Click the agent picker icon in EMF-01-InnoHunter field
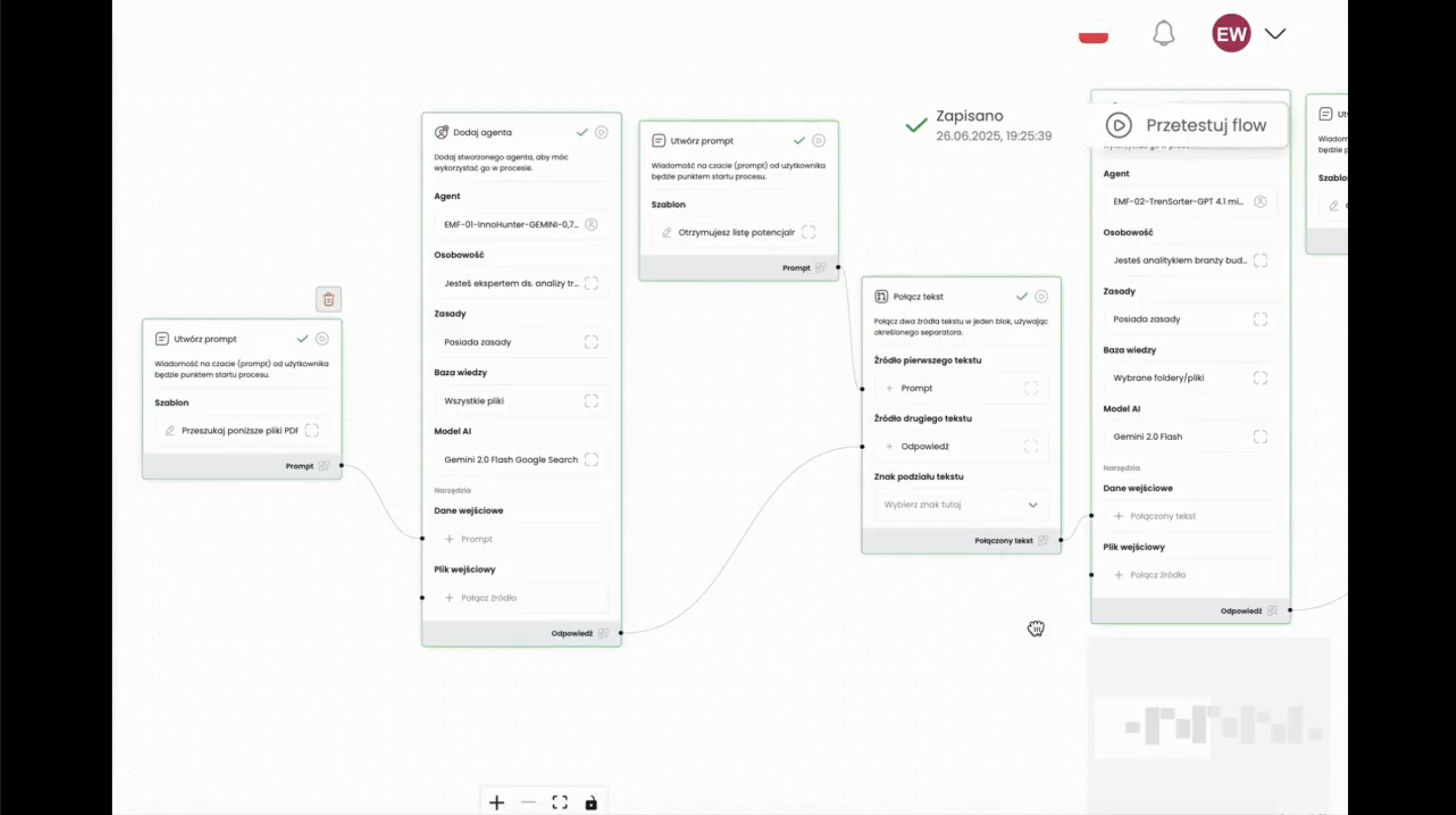The height and width of the screenshot is (815, 1456). tap(591, 225)
